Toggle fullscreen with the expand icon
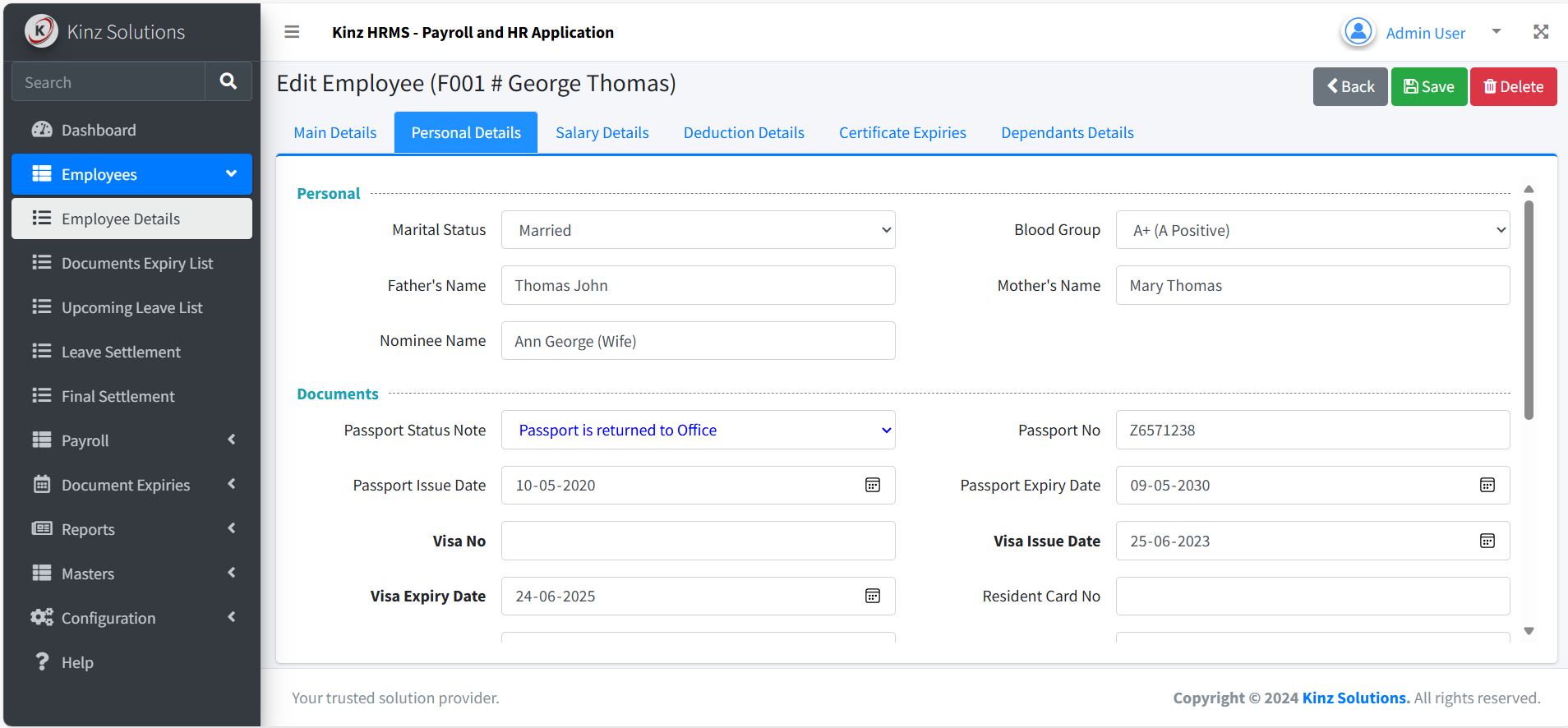 coord(1541,32)
